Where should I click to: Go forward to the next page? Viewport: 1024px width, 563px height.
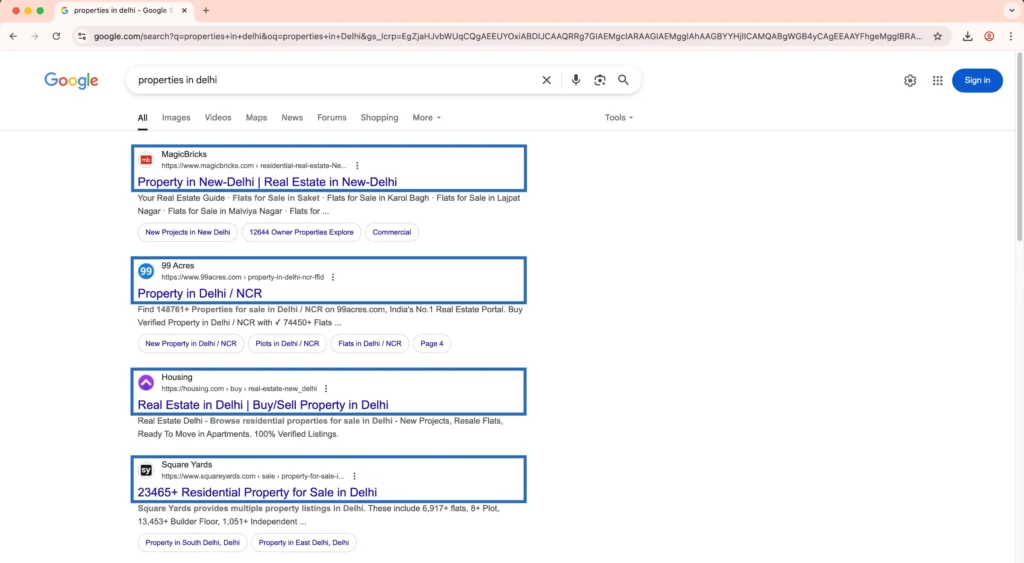point(35,37)
